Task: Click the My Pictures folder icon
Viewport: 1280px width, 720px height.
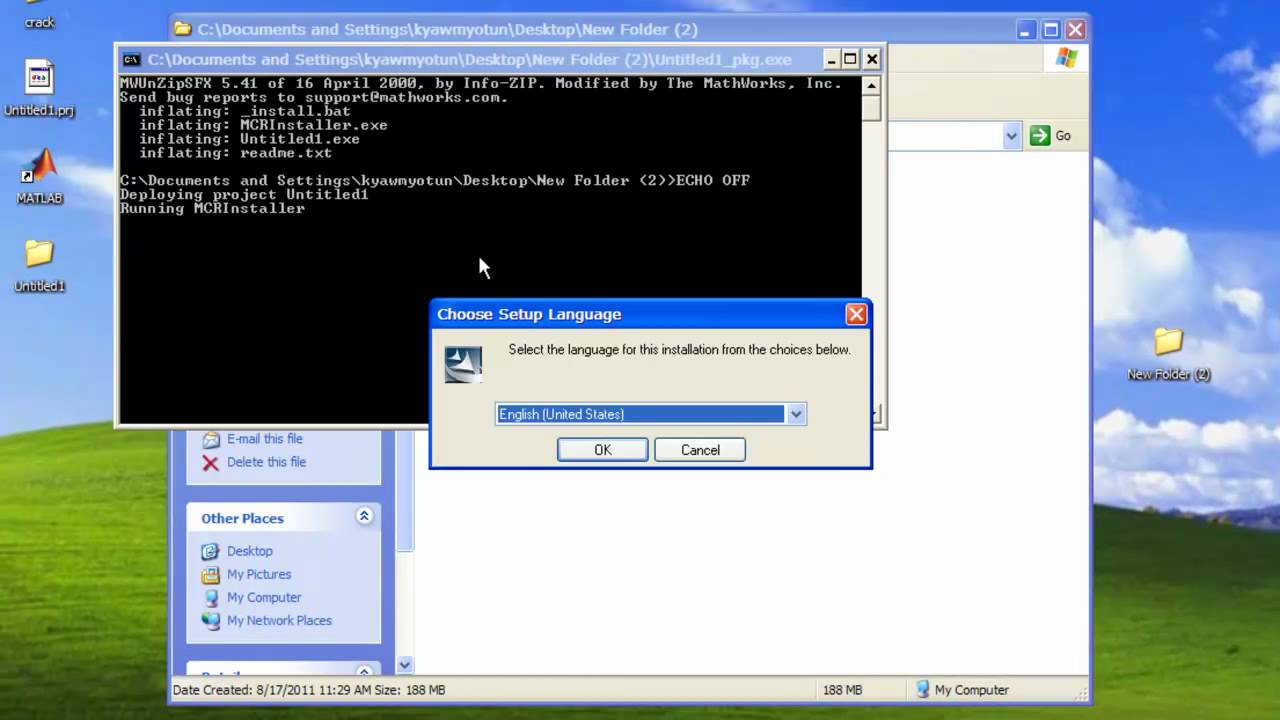Action: tap(210, 574)
